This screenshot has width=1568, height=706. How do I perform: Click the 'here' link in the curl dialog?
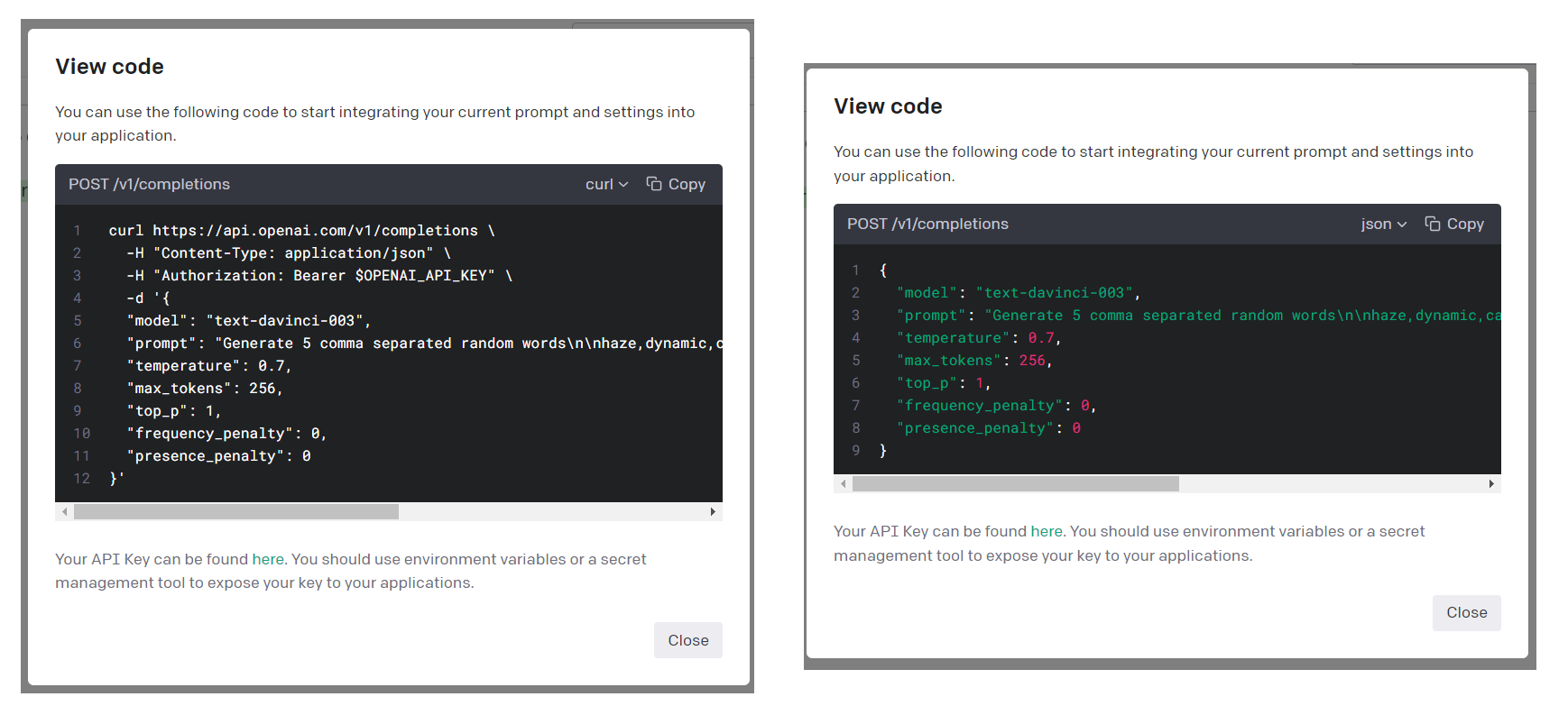(268, 559)
